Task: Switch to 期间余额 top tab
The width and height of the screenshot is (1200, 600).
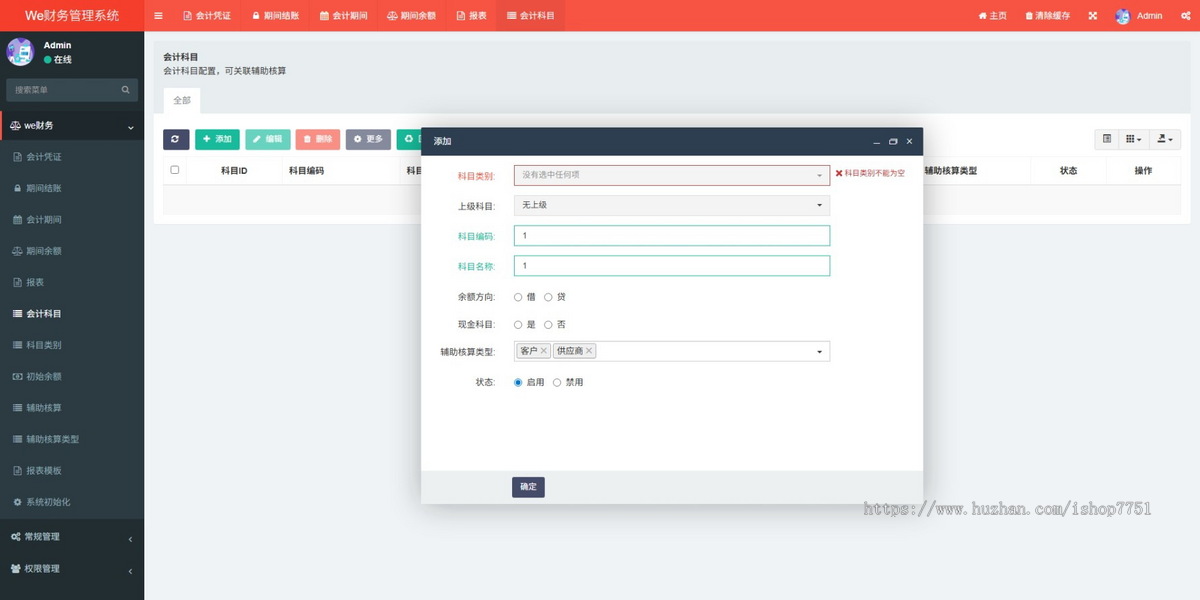Action: pyautogui.click(x=411, y=16)
